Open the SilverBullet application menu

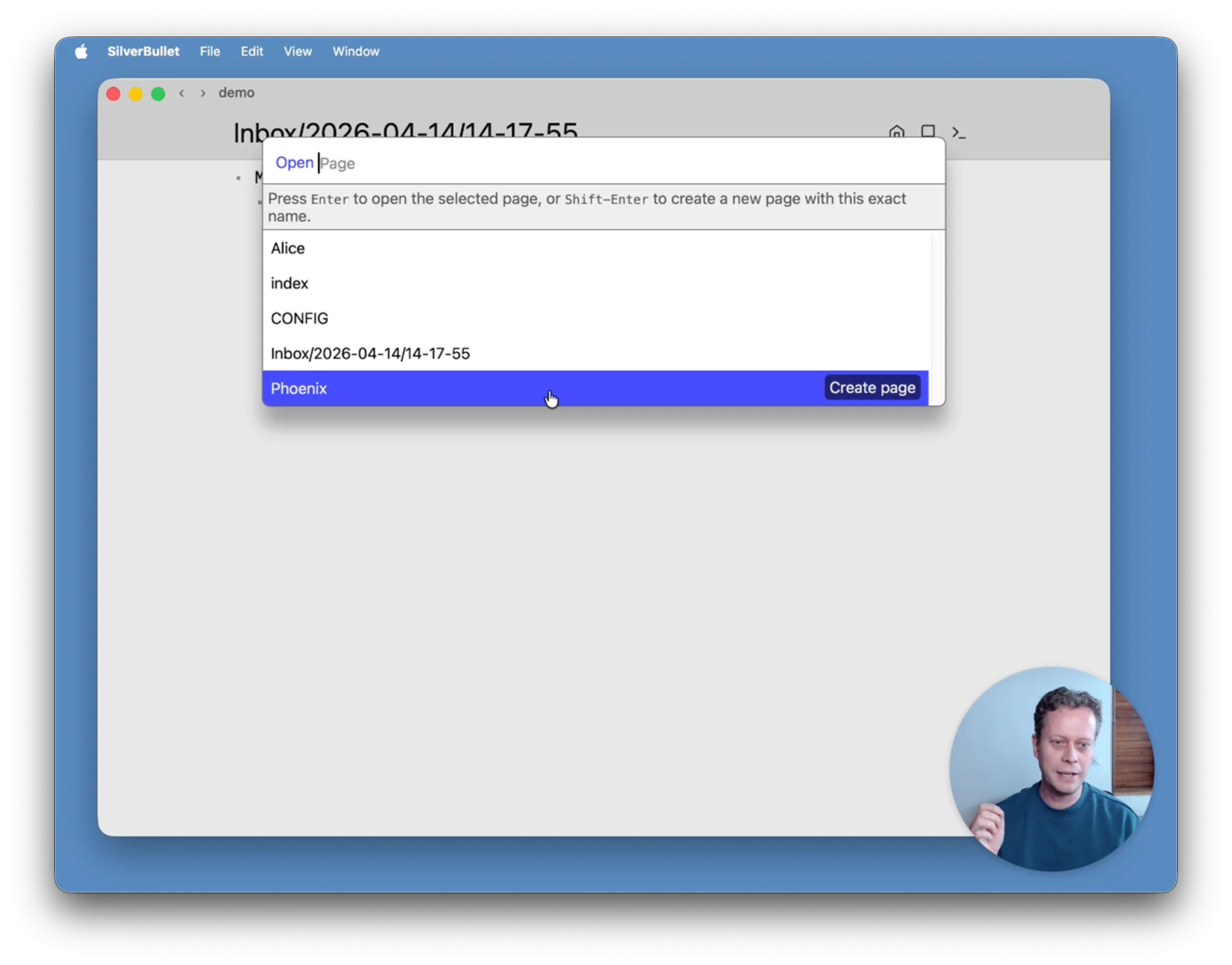(x=143, y=52)
